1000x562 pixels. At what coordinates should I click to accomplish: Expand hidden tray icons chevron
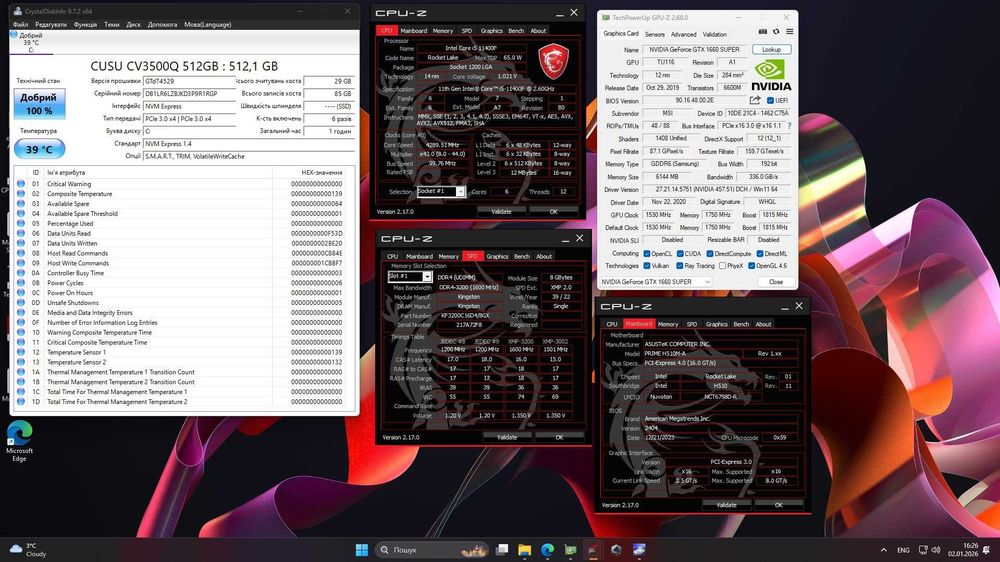(883, 549)
